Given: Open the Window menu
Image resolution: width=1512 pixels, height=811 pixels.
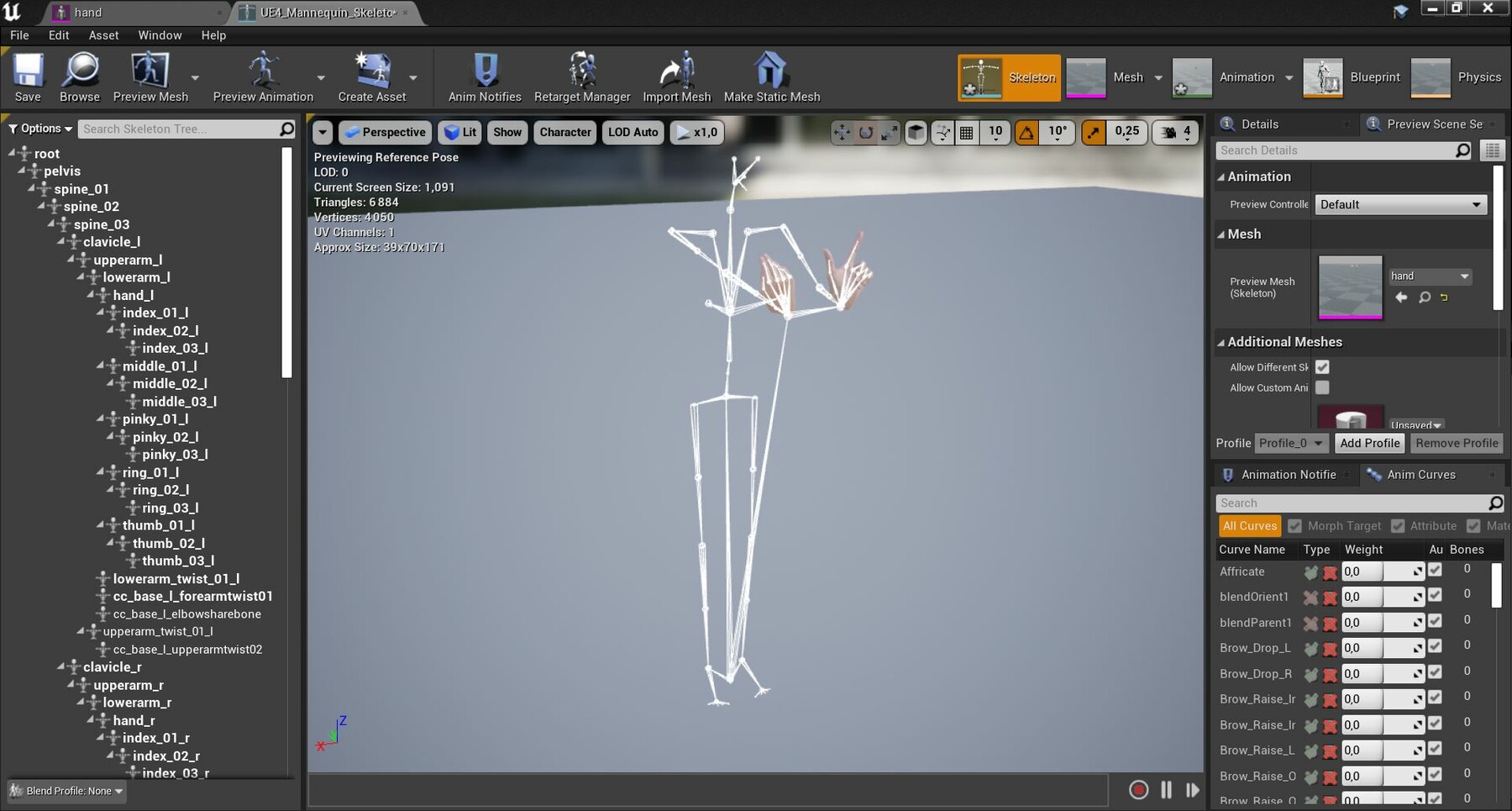Looking at the screenshot, I should tap(160, 35).
